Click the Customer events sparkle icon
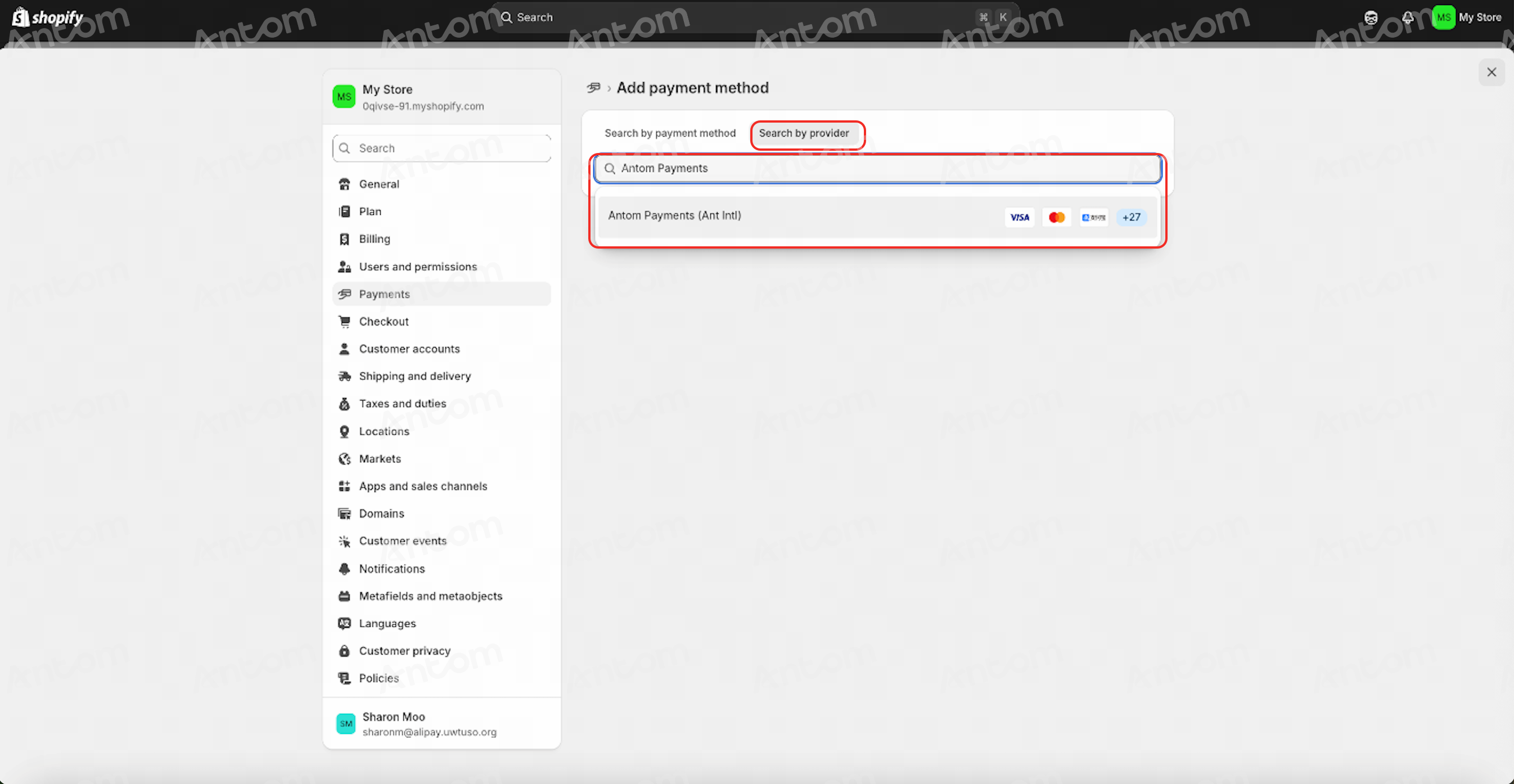 coord(344,540)
